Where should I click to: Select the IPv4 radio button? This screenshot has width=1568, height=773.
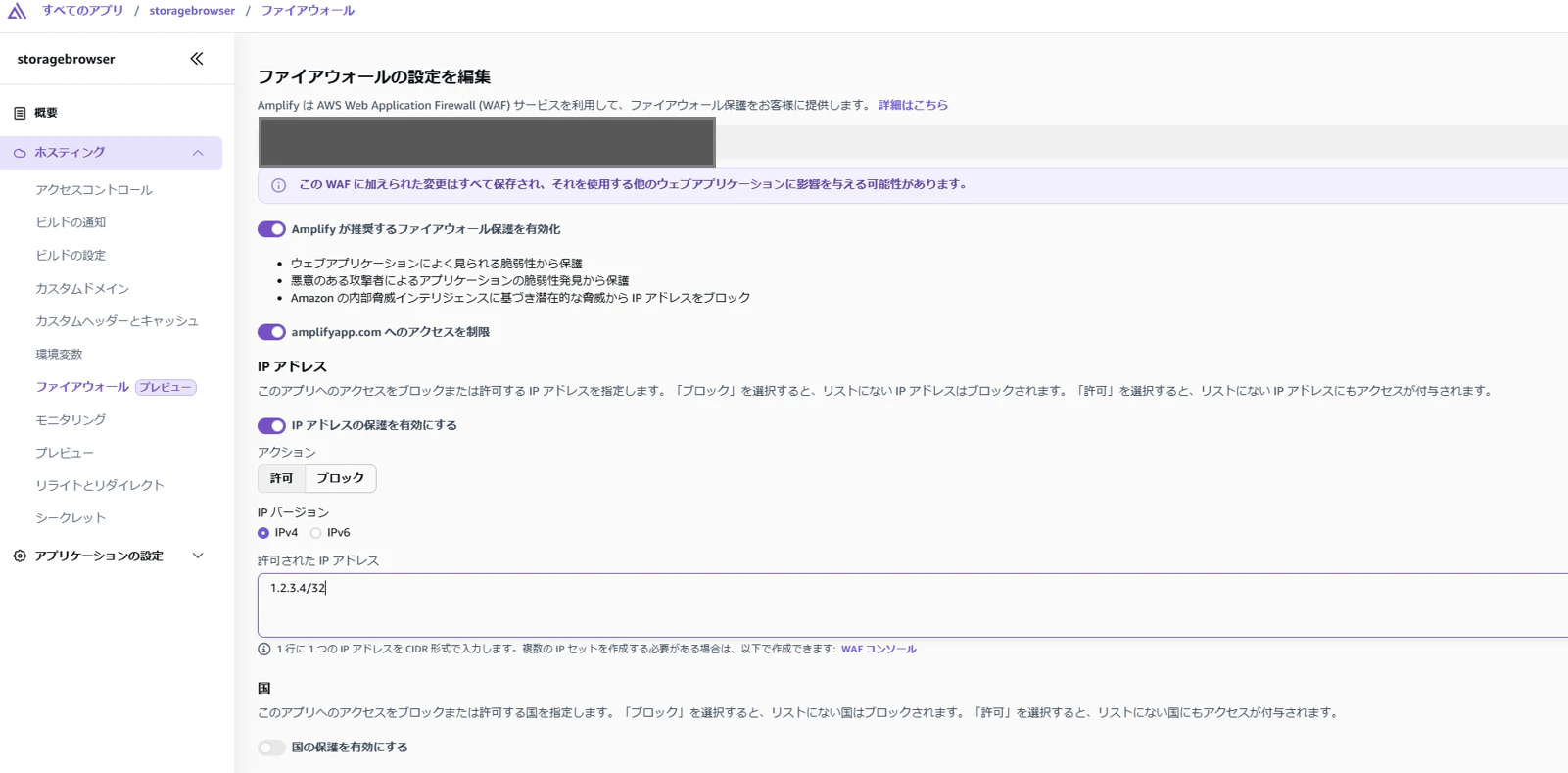(263, 533)
